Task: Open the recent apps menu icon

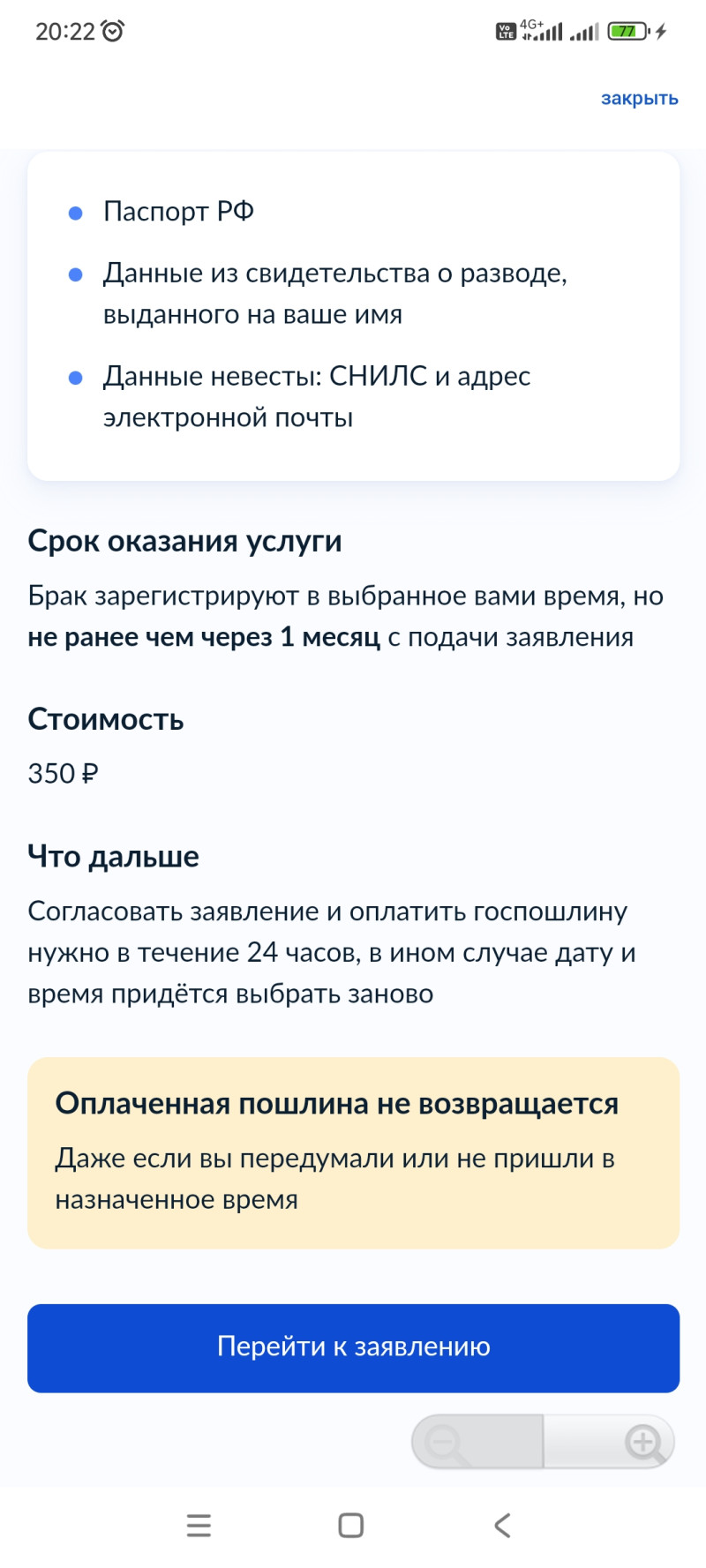Action: 199,1525
